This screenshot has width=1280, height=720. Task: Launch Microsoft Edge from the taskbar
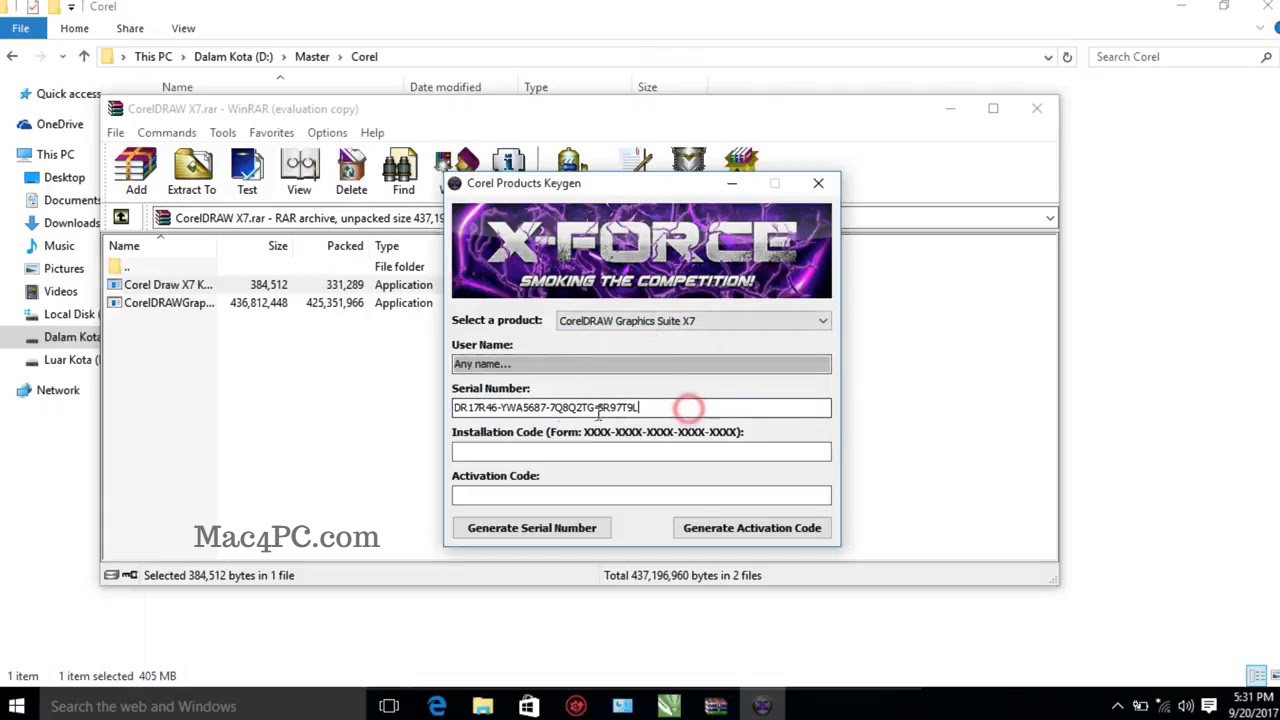pyautogui.click(x=437, y=706)
